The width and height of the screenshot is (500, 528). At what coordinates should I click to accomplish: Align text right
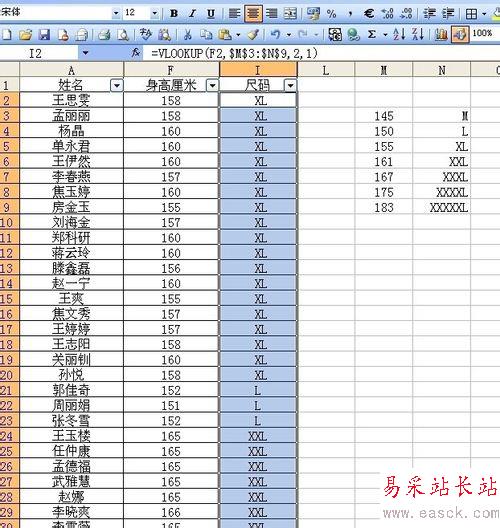[271, 13]
